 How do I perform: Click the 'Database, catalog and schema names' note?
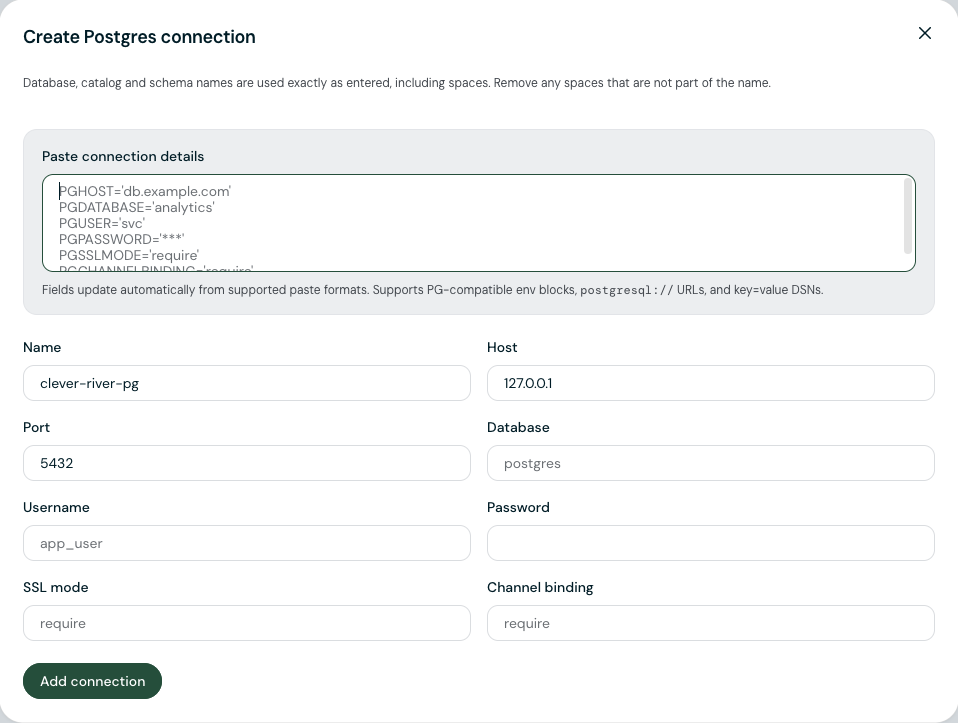point(397,83)
